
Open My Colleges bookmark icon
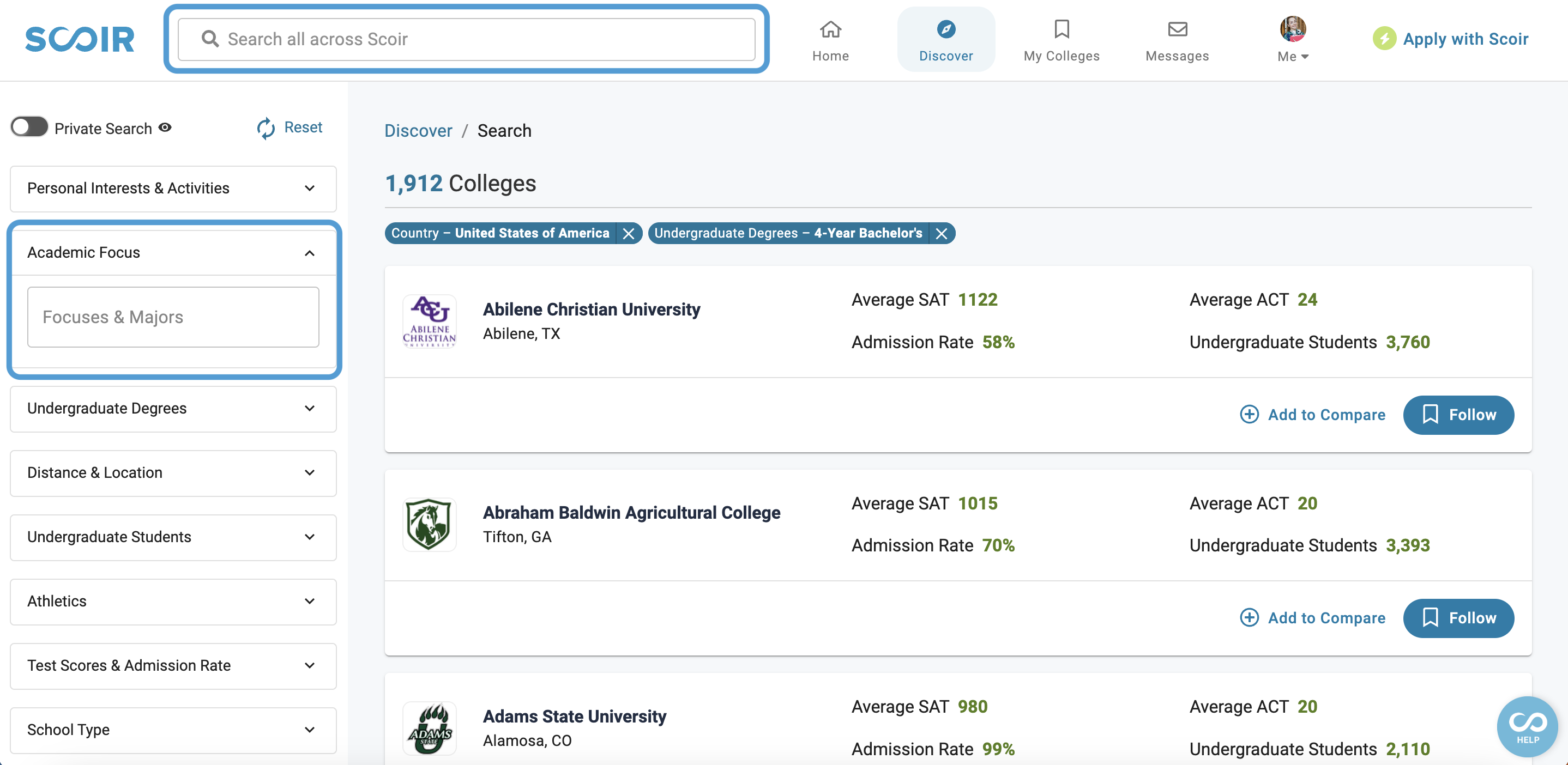tap(1062, 28)
